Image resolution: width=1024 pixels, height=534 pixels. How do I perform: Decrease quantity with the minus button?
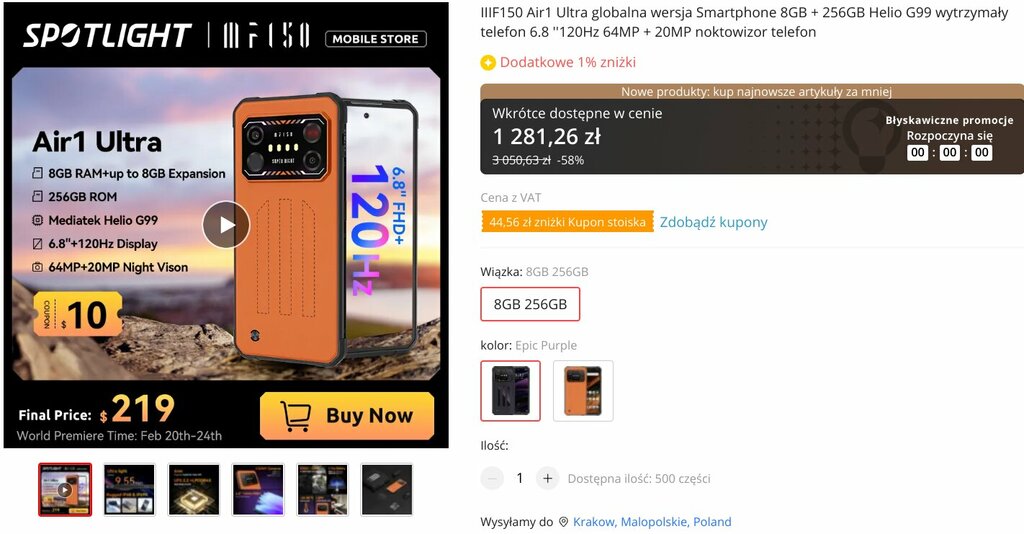point(492,479)
